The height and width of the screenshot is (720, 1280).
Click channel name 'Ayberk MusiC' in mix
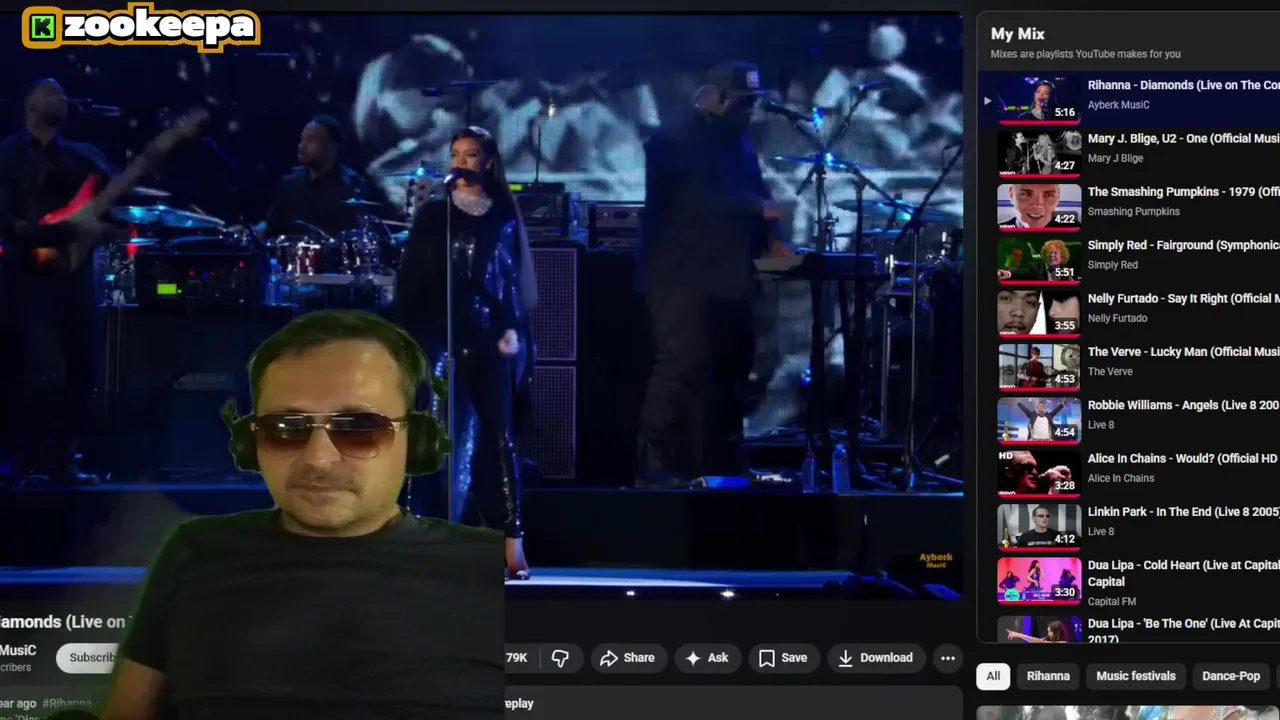[x=1118, y=105]
